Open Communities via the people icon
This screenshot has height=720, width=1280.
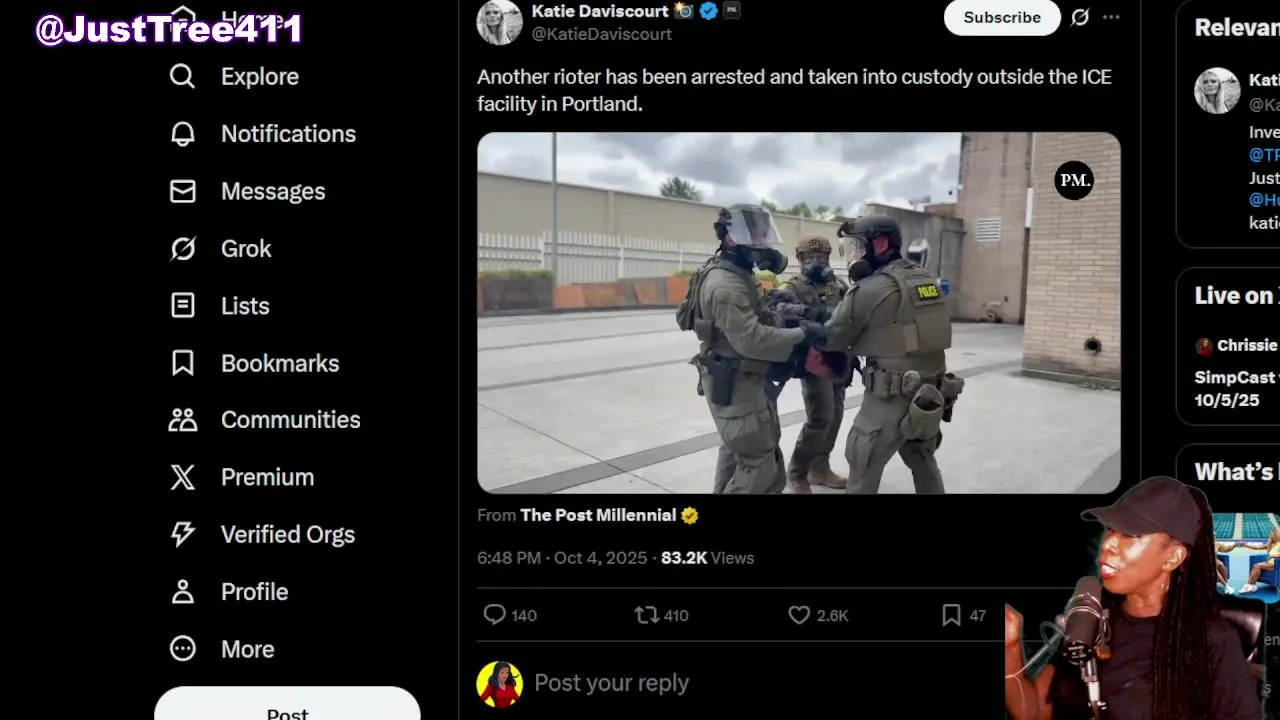182,420
